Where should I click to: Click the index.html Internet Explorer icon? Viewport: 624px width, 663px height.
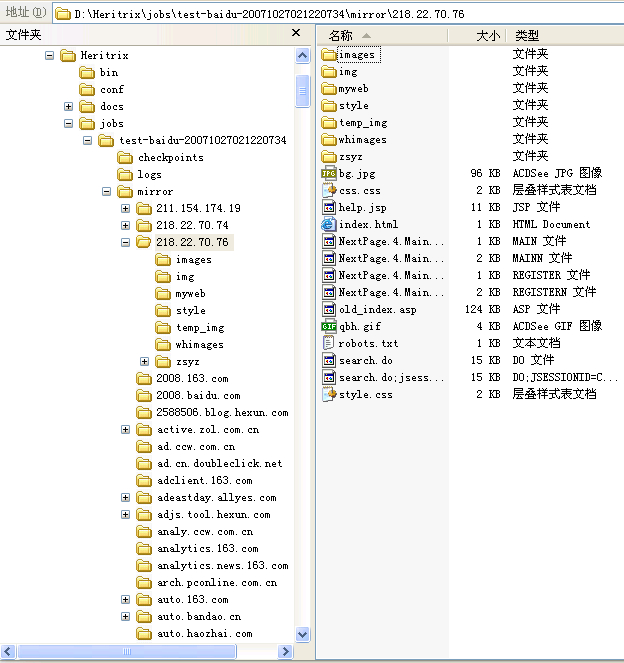[329, 224]
